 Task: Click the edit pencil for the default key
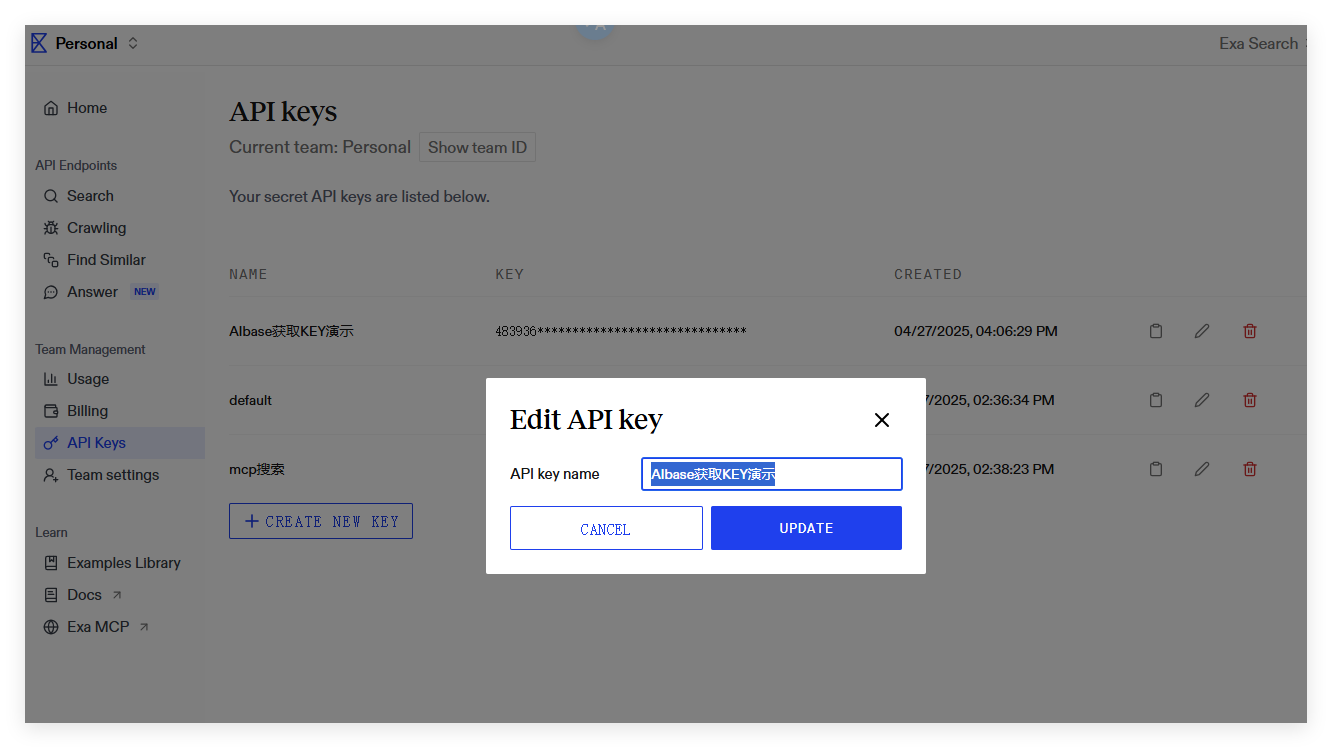coord(1202,400)
